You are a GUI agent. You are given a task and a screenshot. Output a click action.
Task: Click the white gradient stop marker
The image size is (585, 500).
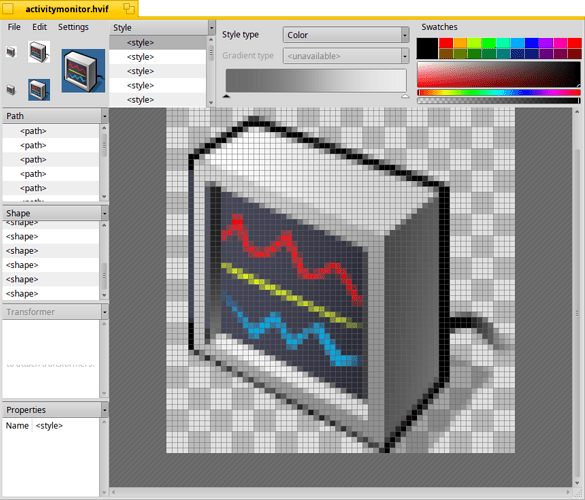(x=405, y=96)
